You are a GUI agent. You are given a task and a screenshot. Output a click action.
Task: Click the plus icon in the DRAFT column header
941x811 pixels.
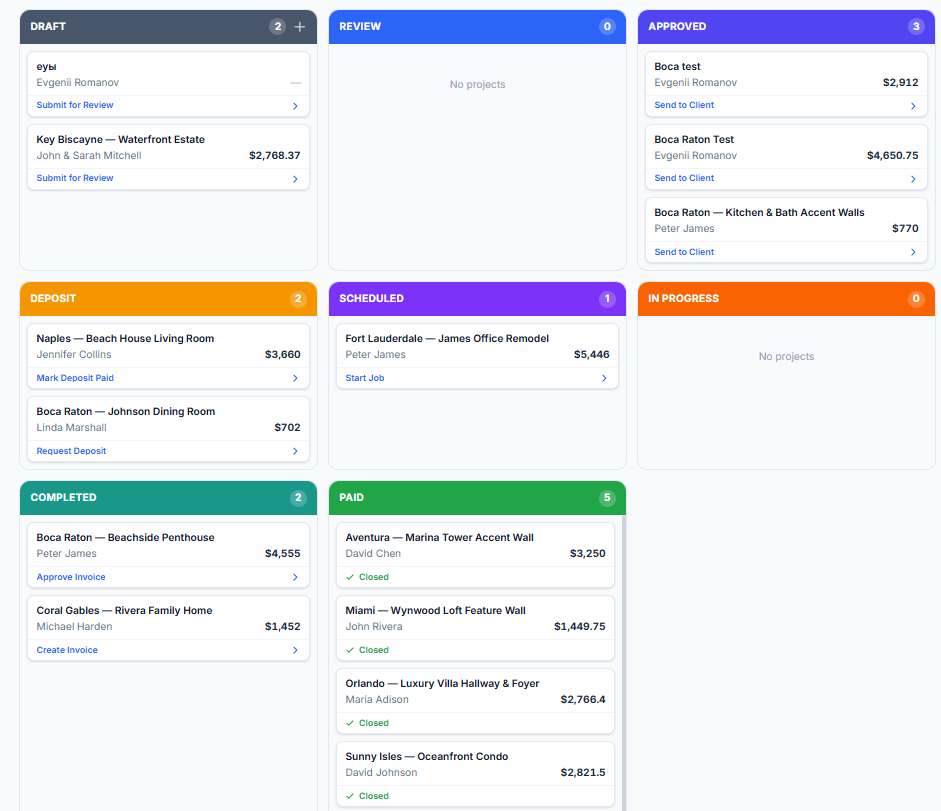coord(299,27)
